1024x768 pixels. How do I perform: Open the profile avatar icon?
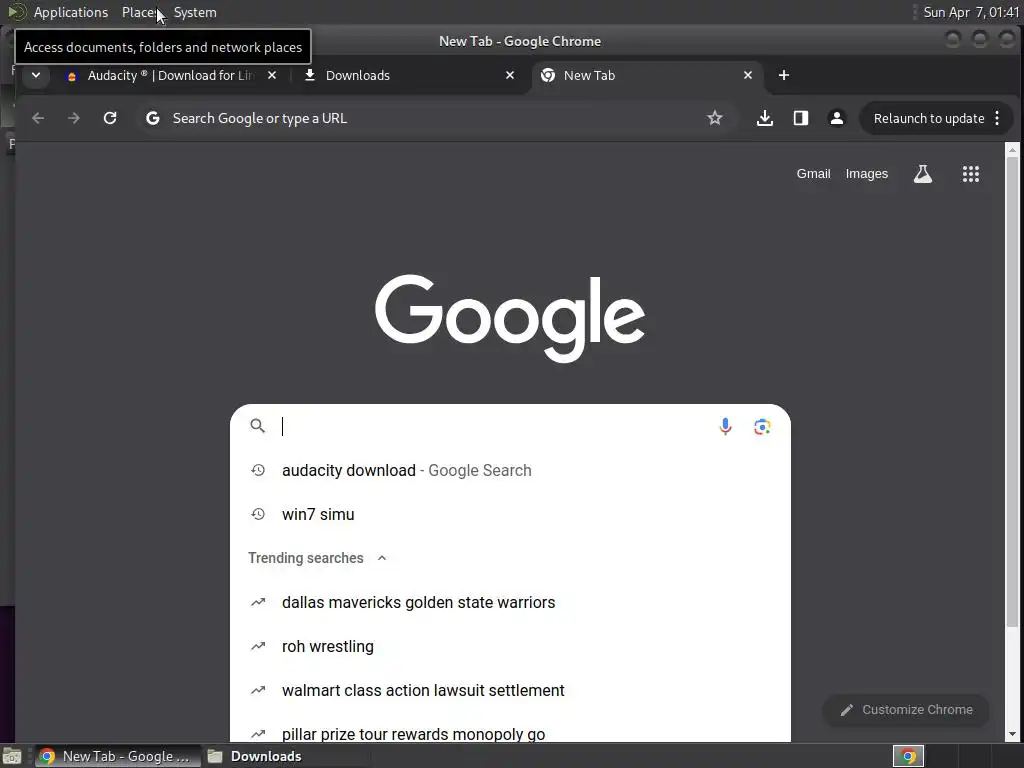coord(837,118)
